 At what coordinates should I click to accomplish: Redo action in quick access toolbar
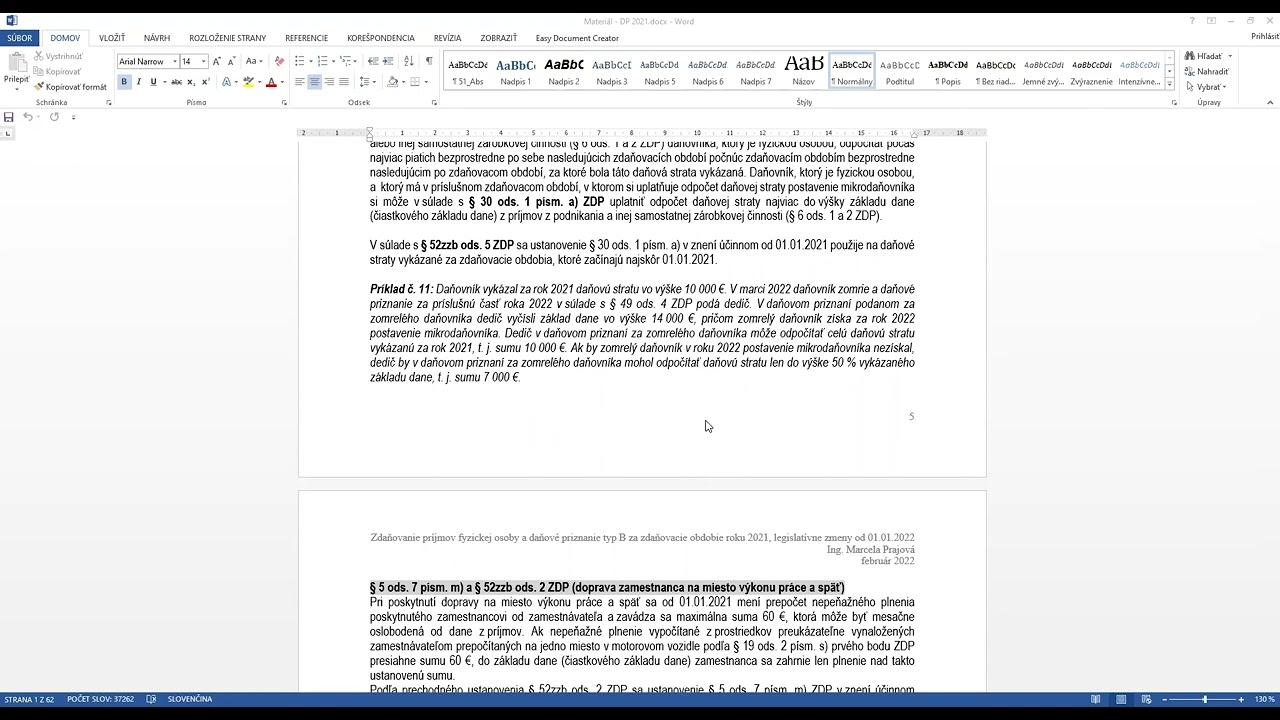[x=54, y=117]
